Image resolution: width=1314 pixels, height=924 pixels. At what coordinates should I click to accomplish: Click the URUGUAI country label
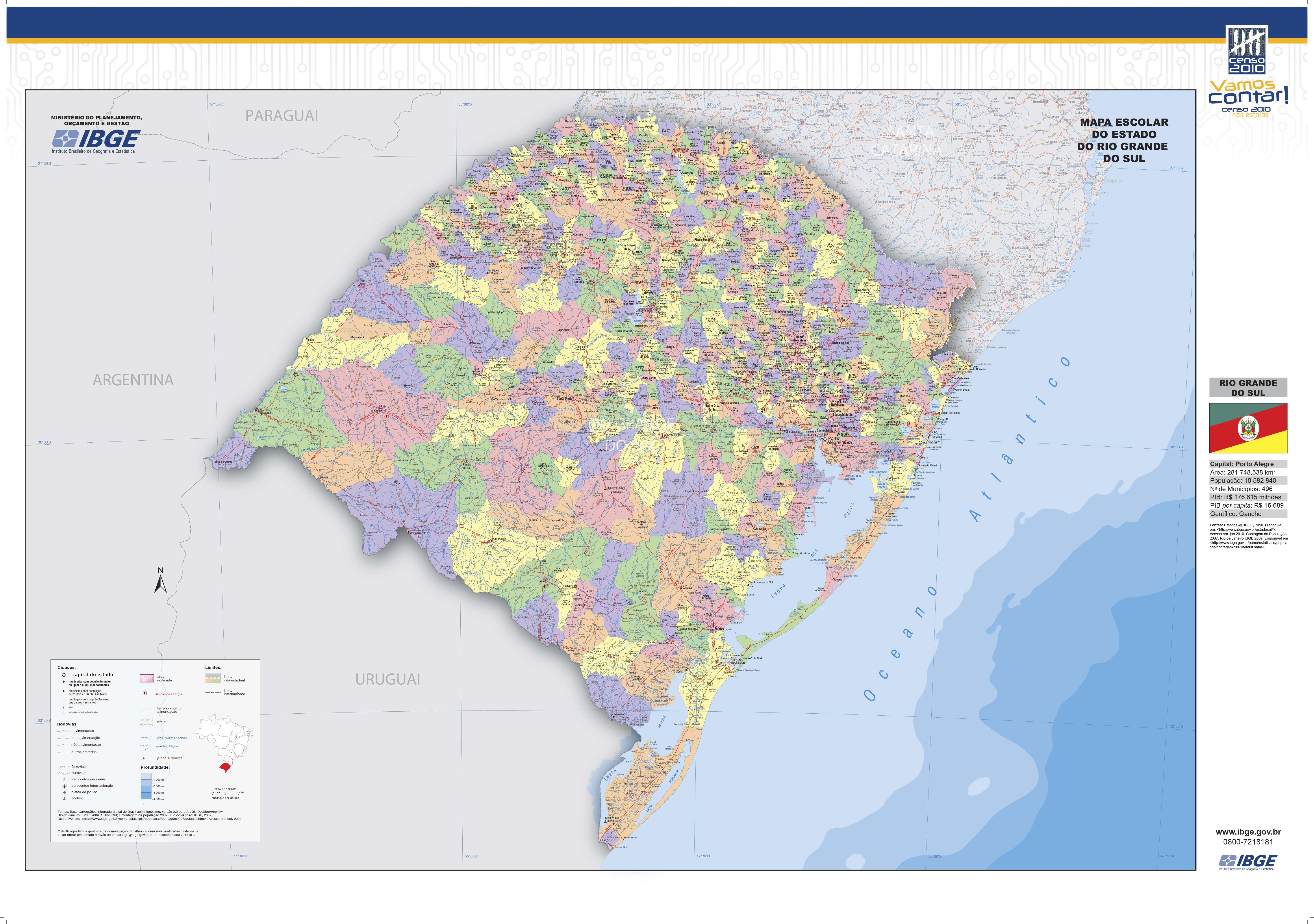pos(387,679)
